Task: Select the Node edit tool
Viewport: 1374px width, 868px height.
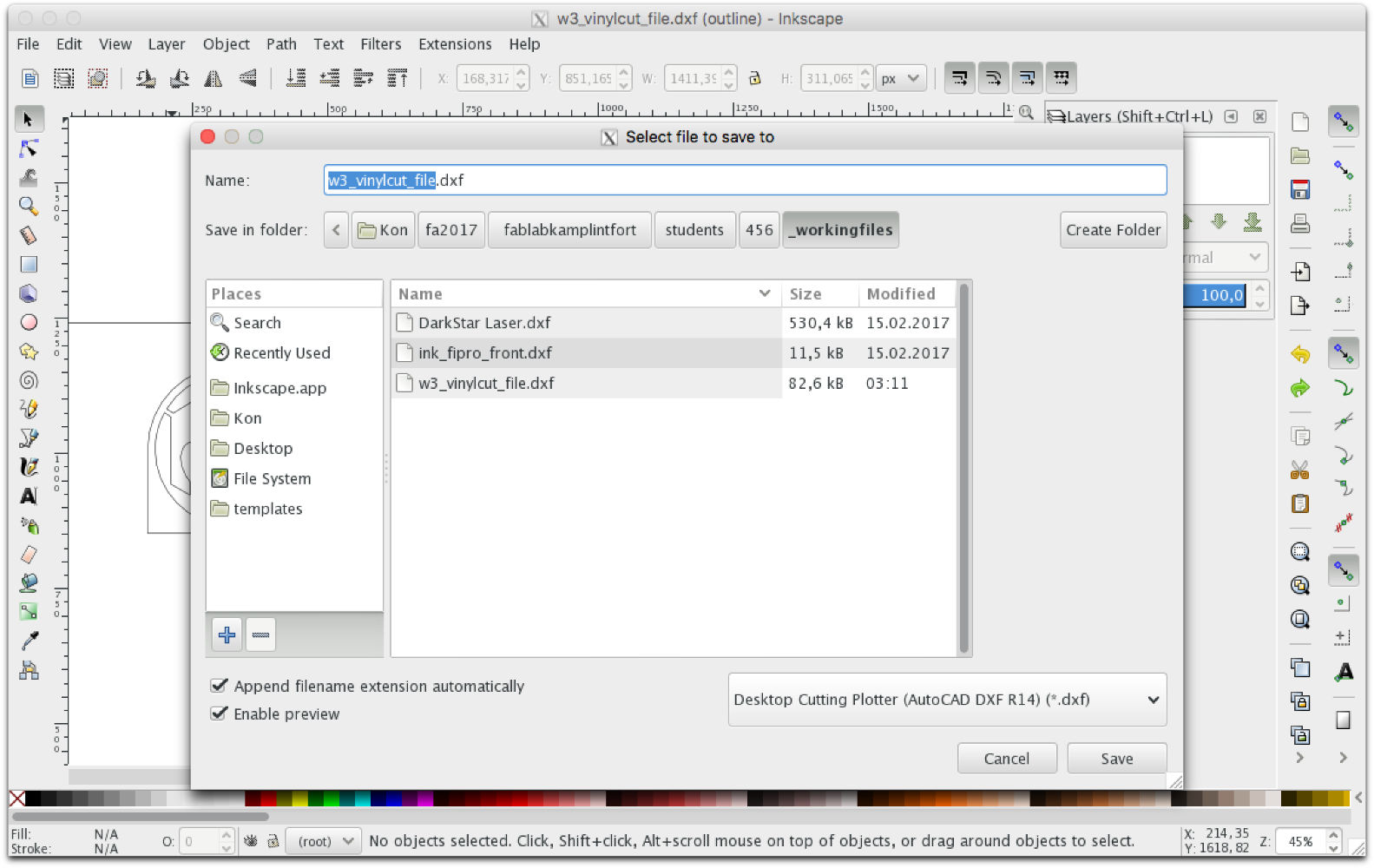Action: tap(29, 148)
